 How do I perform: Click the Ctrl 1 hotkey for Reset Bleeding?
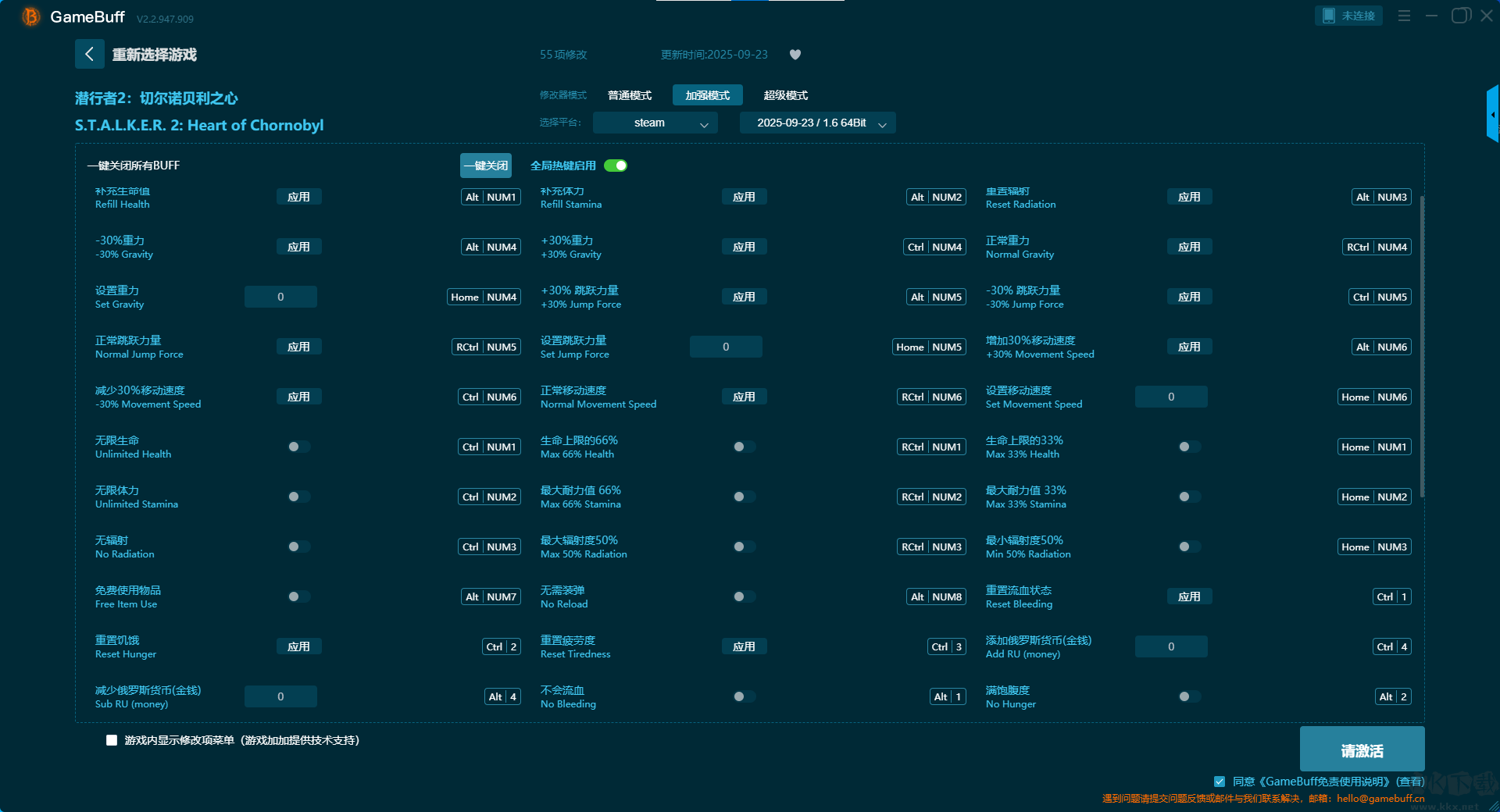click(1392, 597)
